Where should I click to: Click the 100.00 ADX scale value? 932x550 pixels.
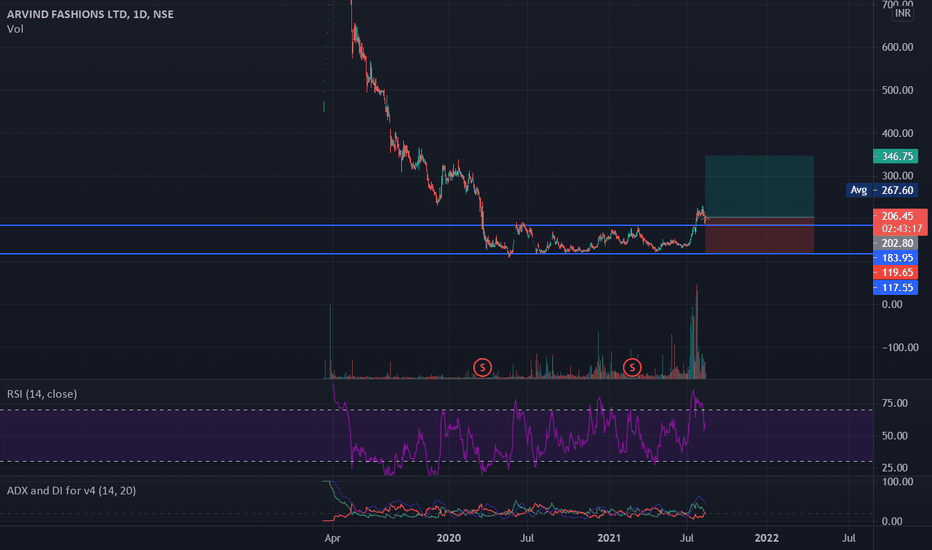point(897,482)
